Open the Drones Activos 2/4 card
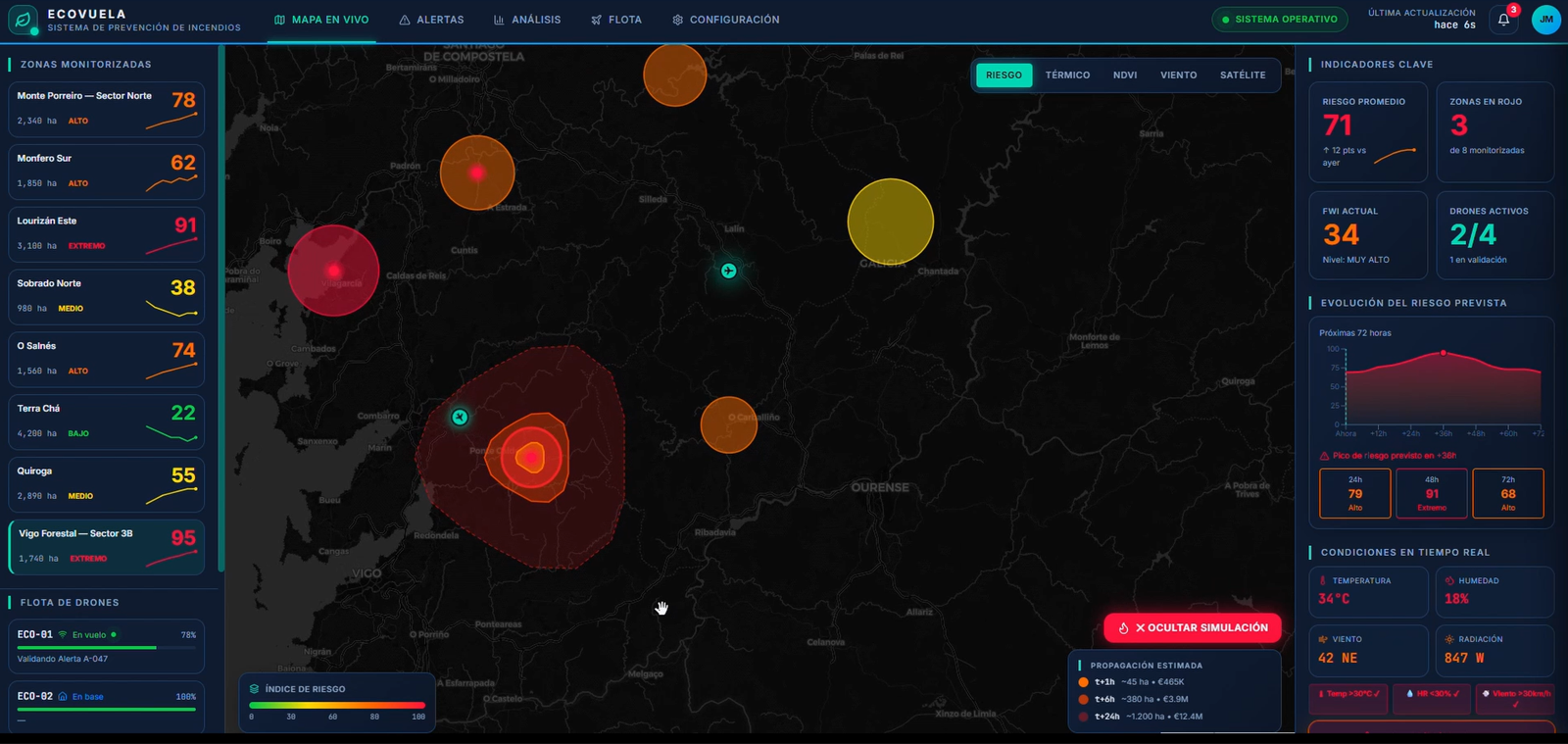The height and width of the screenshot is (744, 1568). tap(1495, 235)
